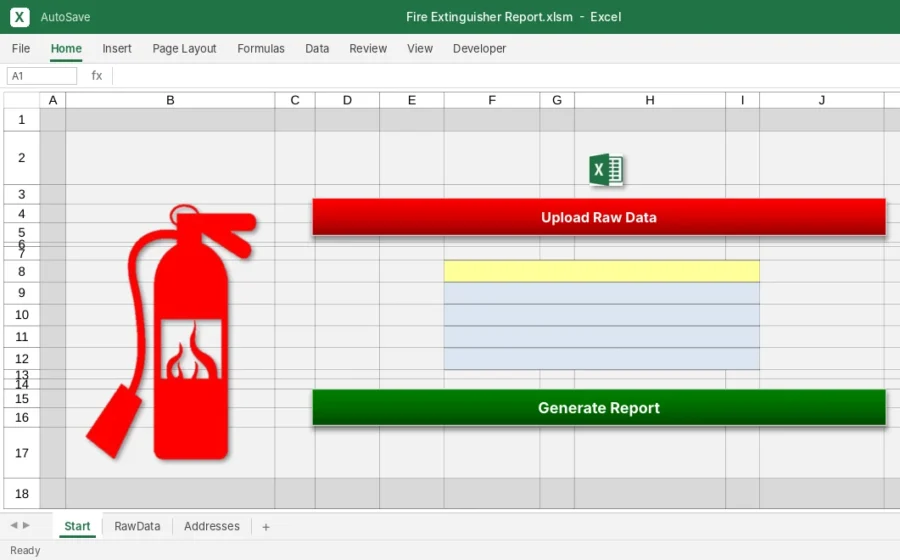Select column J header
Viewport: 900px width, 560px height.
(821, 100)
